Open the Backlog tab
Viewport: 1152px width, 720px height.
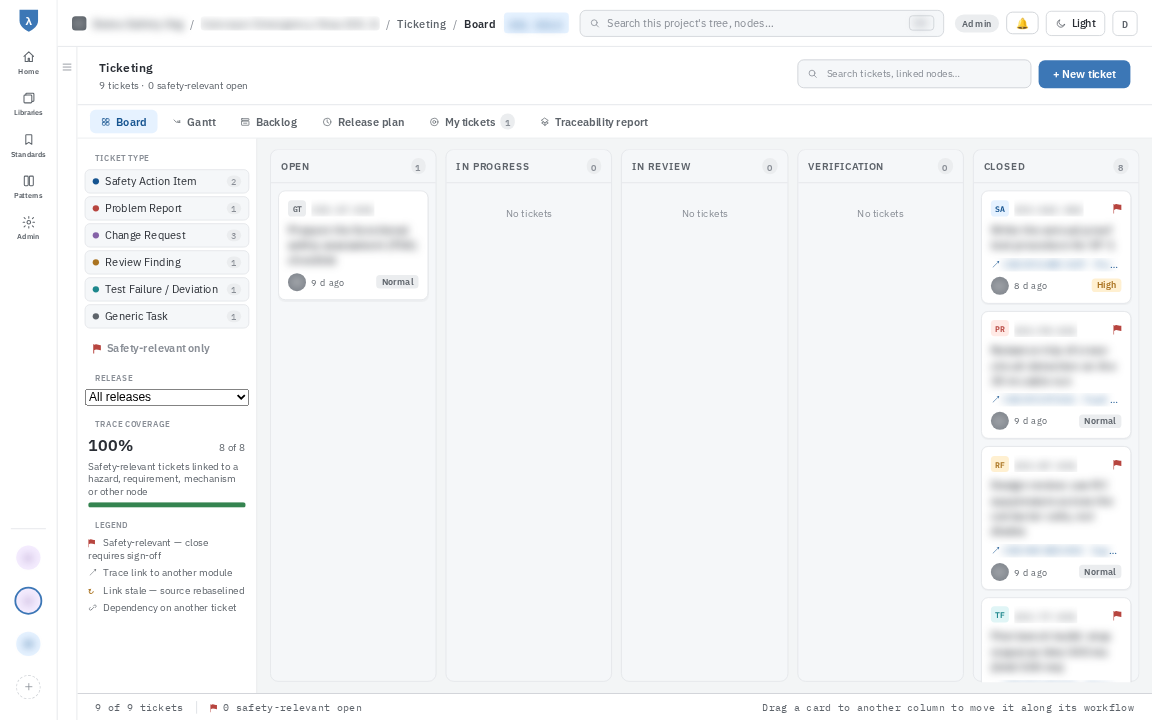pos(269,122)
